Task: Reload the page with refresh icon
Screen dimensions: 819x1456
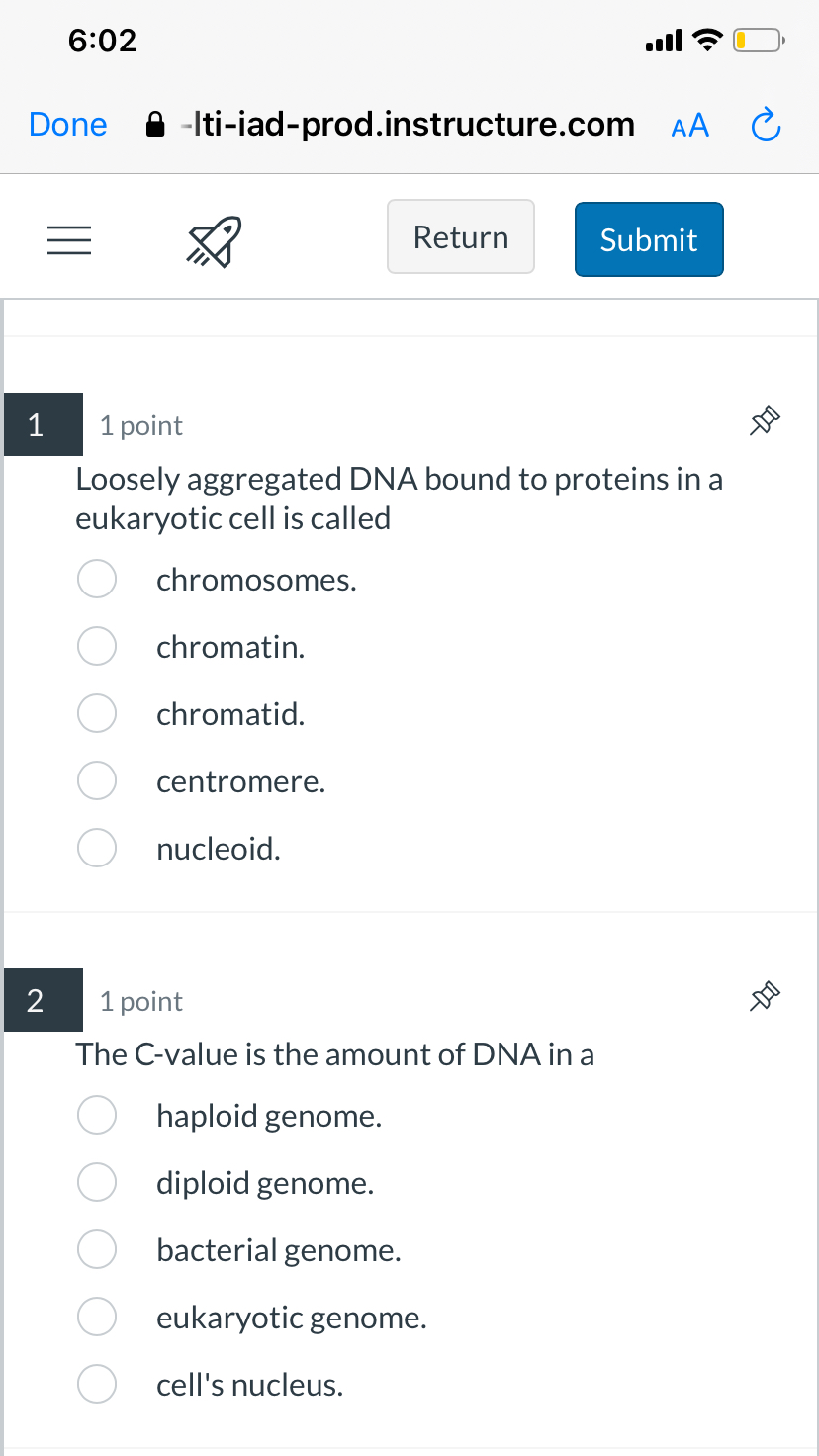Action: click(767, 126)
